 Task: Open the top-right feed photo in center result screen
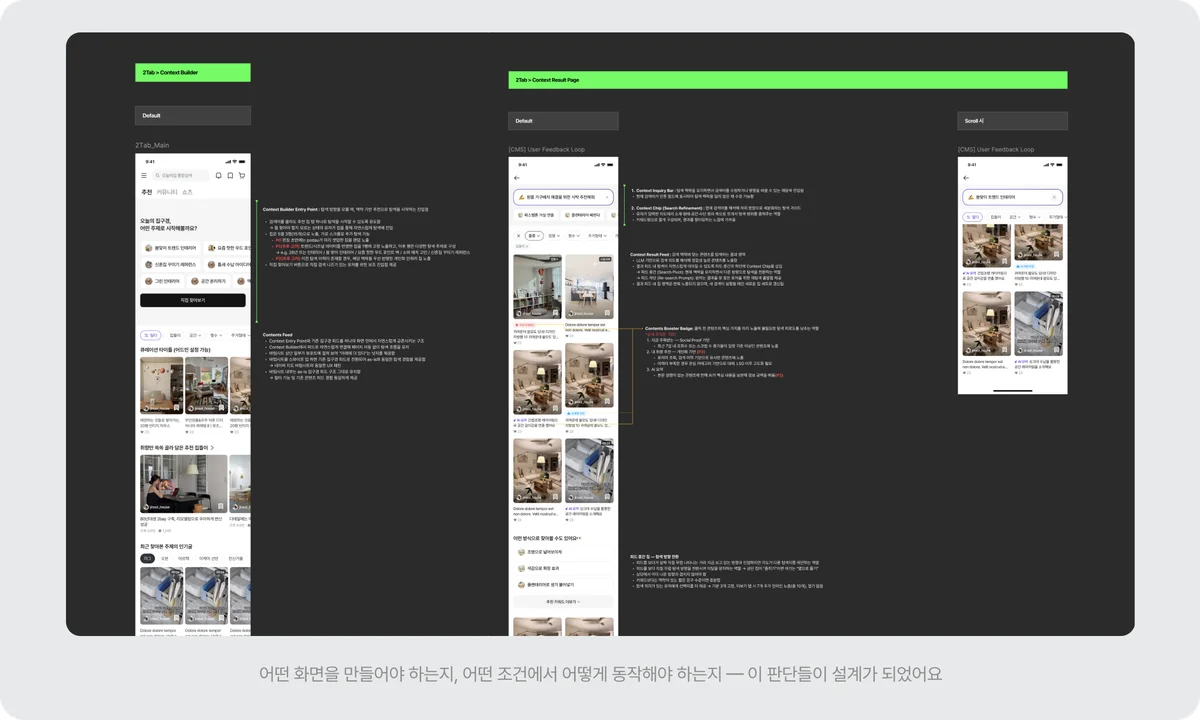click(x=590, y=286)
